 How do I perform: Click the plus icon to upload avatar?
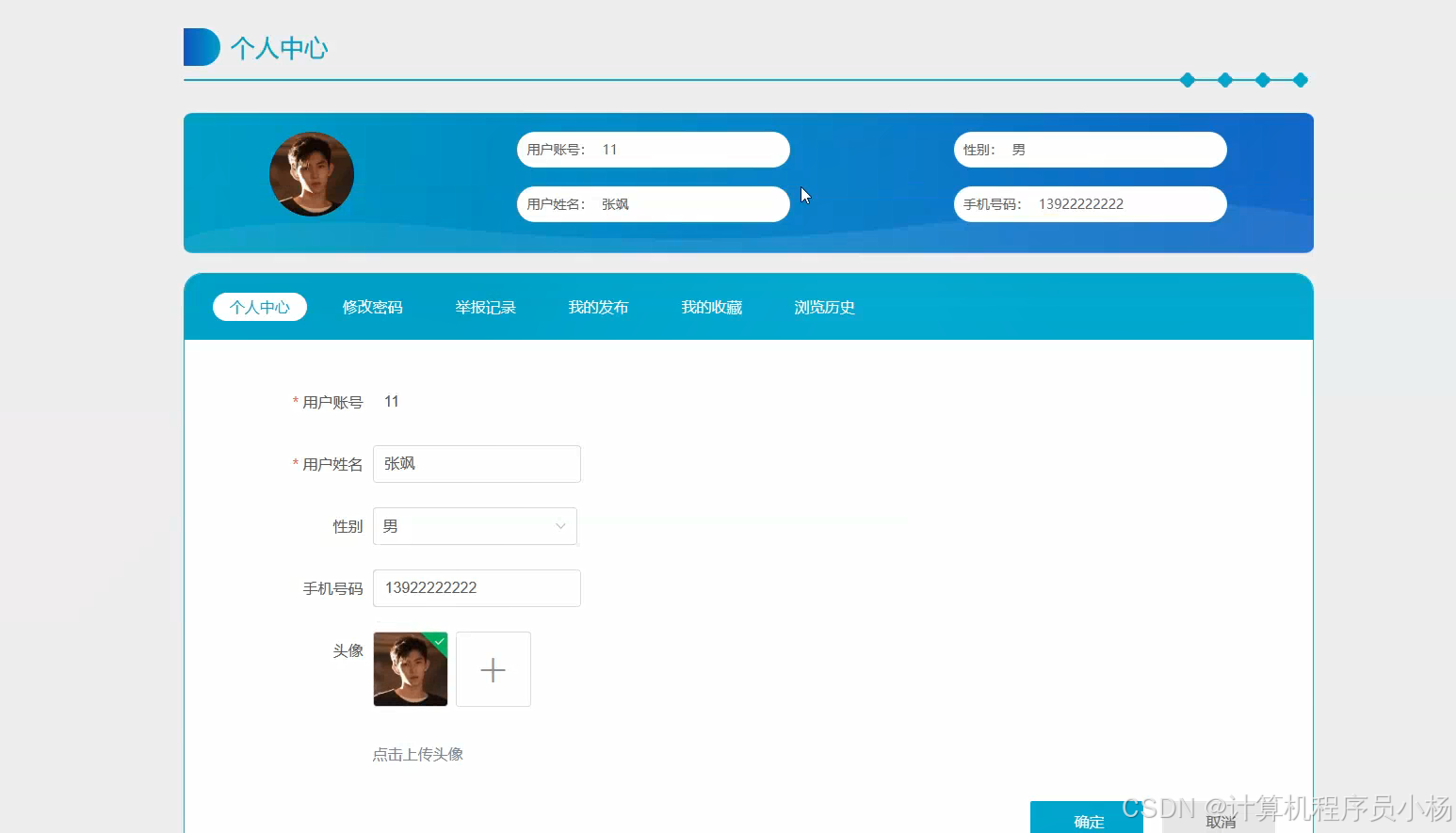coord(493,669)
